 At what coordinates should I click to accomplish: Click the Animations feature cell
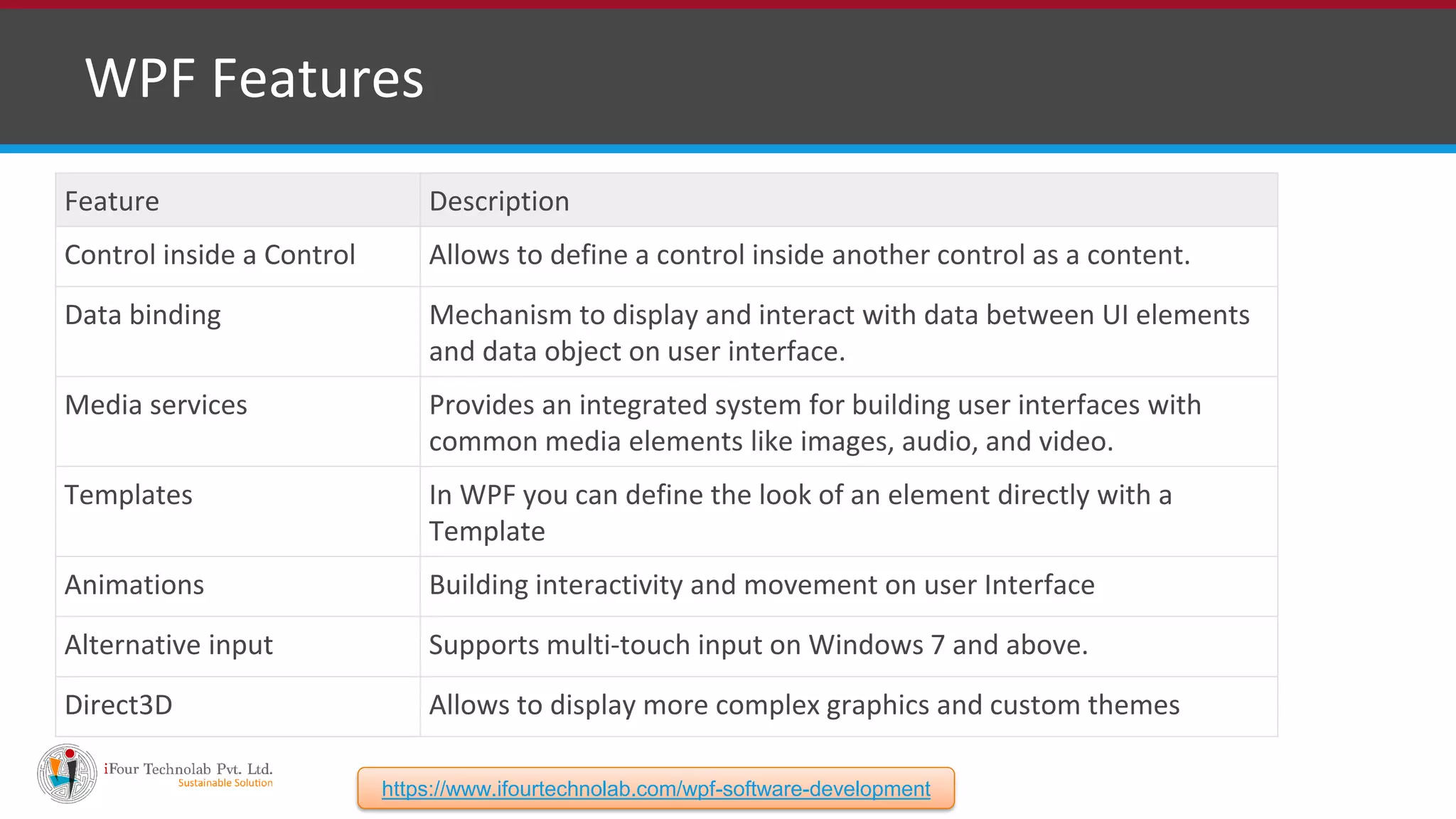(238, 587)
